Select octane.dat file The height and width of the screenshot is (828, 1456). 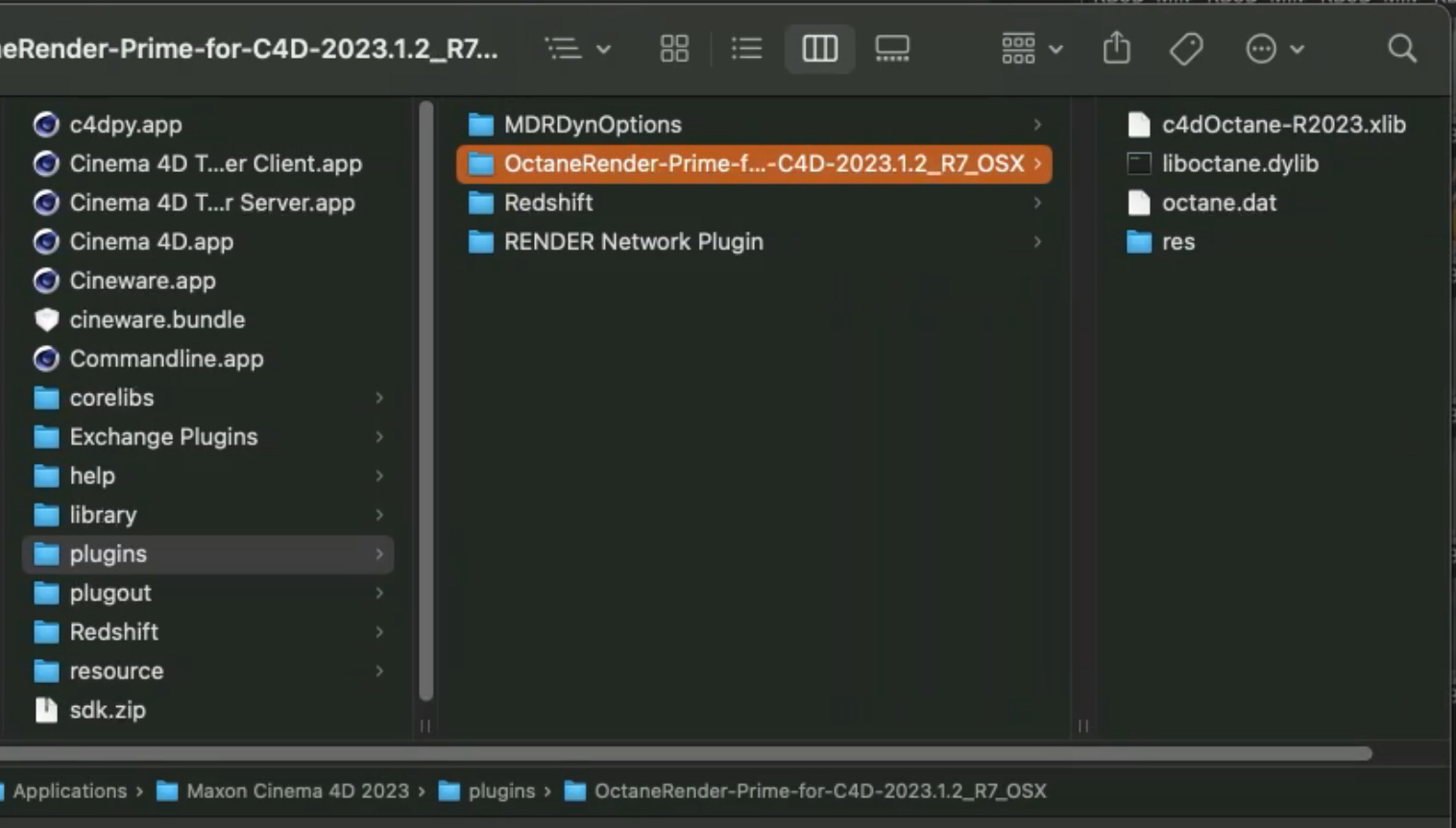pos(1201,203)
